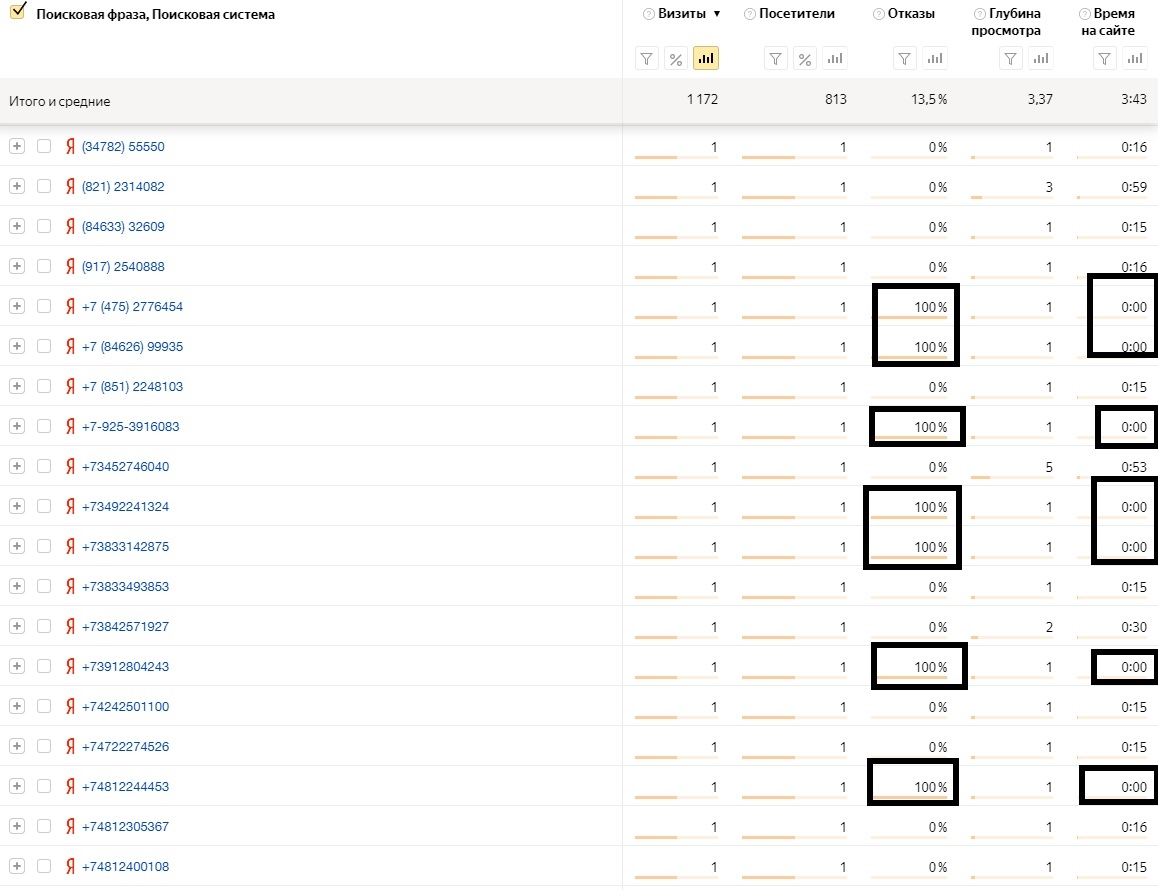Viewport: 1158px width, 890px height.
Task: Expand the (821) 2314082 row
Action: tap(17, 186)
